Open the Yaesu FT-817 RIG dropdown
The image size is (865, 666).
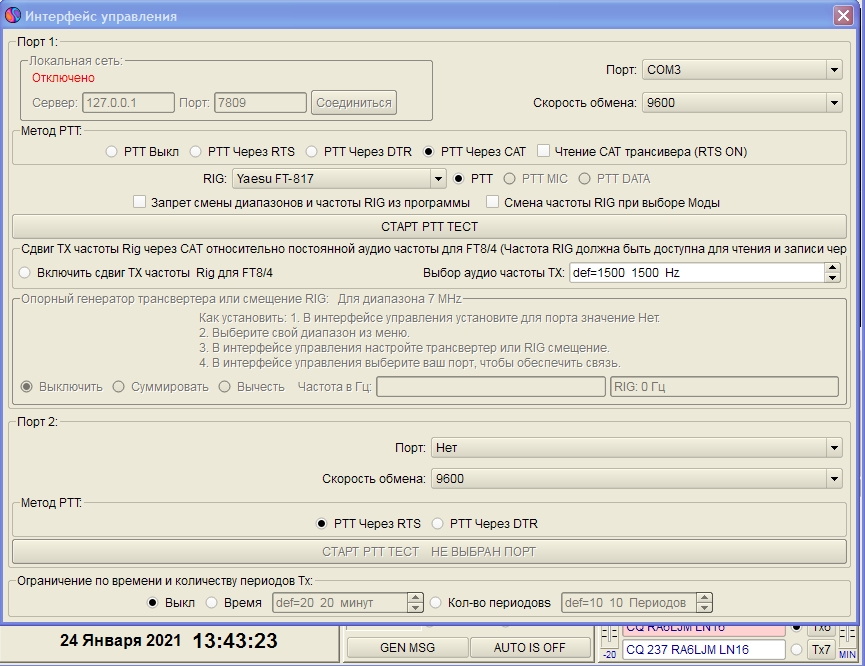tap(437, 179)
